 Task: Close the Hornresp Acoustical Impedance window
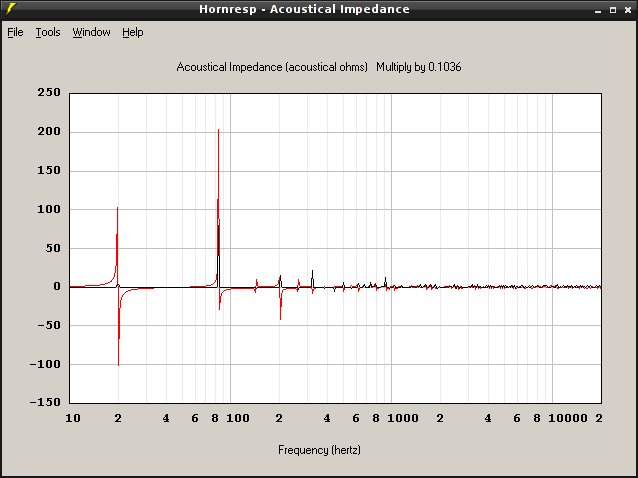pyautogui.click(x=628, y=10)
